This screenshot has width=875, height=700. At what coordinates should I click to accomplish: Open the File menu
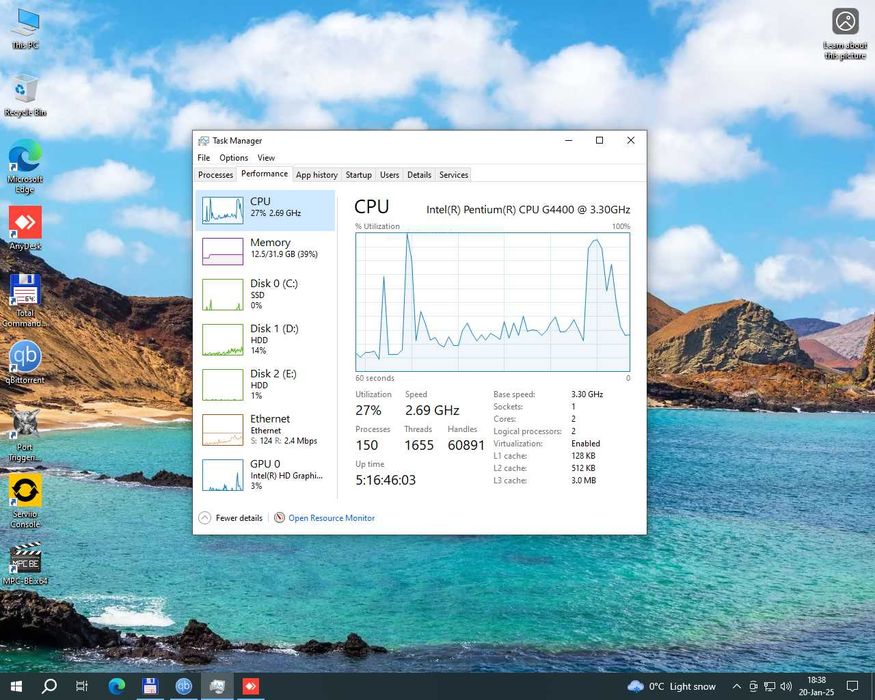(x=204, y=158)
